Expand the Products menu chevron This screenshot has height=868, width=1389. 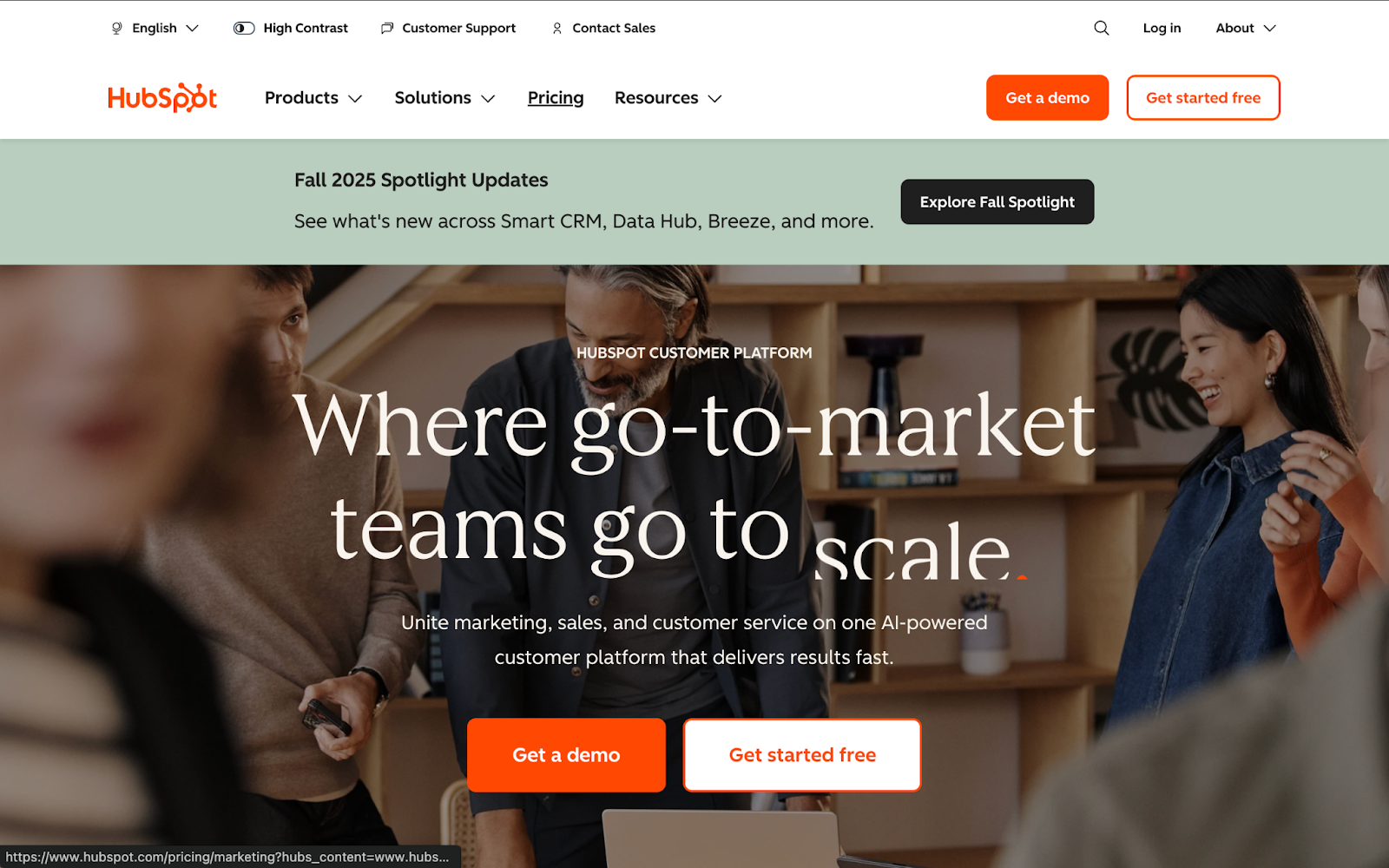tap(355, 99)
